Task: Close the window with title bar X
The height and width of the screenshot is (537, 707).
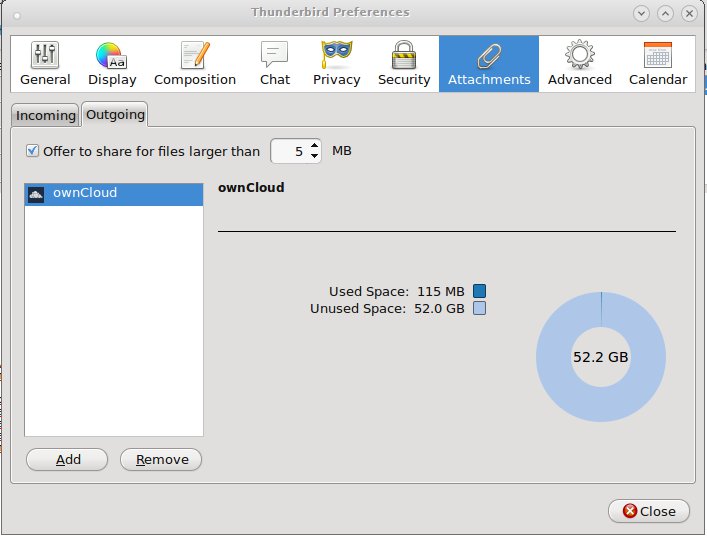Action: click(689, 14)
